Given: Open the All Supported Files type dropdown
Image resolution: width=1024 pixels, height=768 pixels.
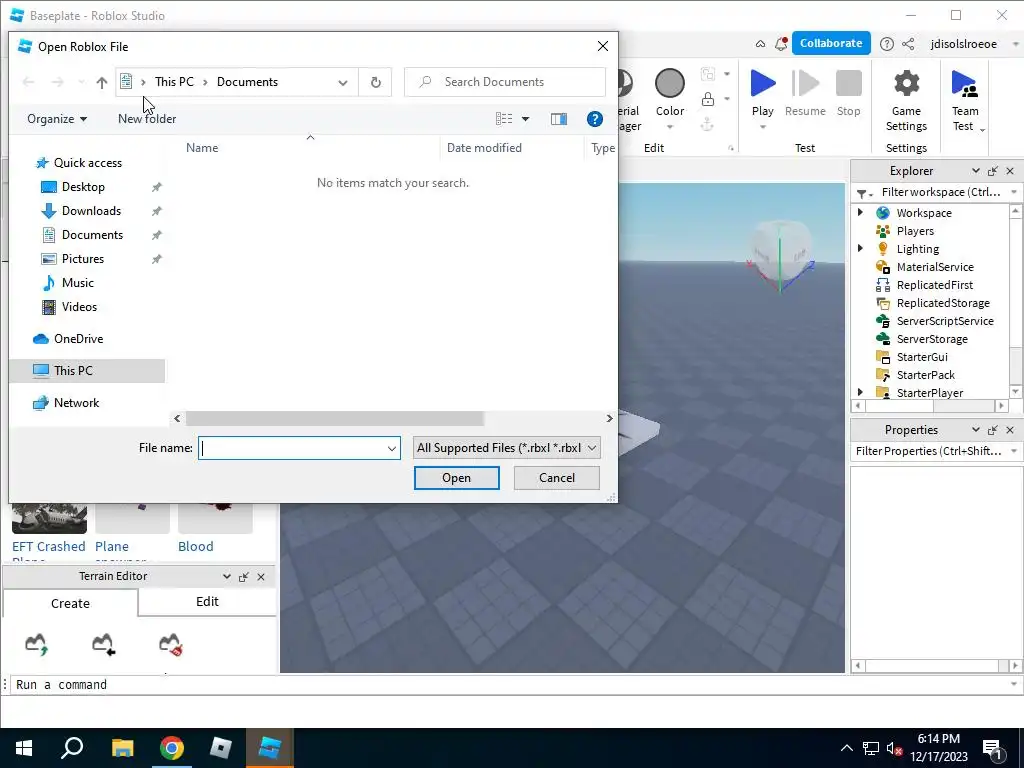Looking at the screenshot, I should 506,448.
